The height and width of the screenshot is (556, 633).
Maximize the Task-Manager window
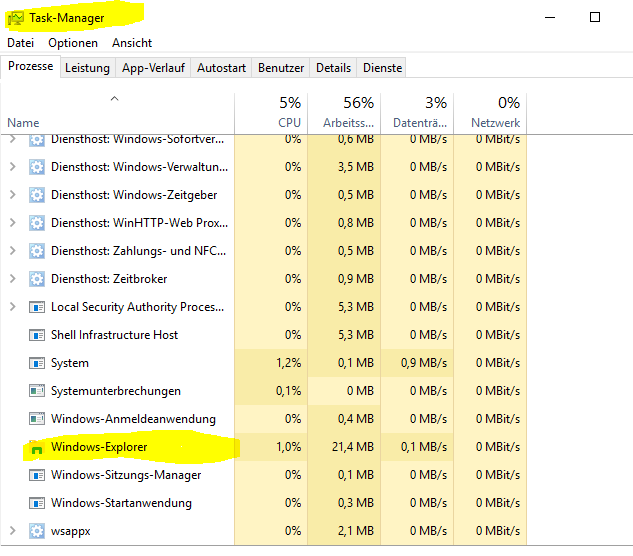coord(595,17)
